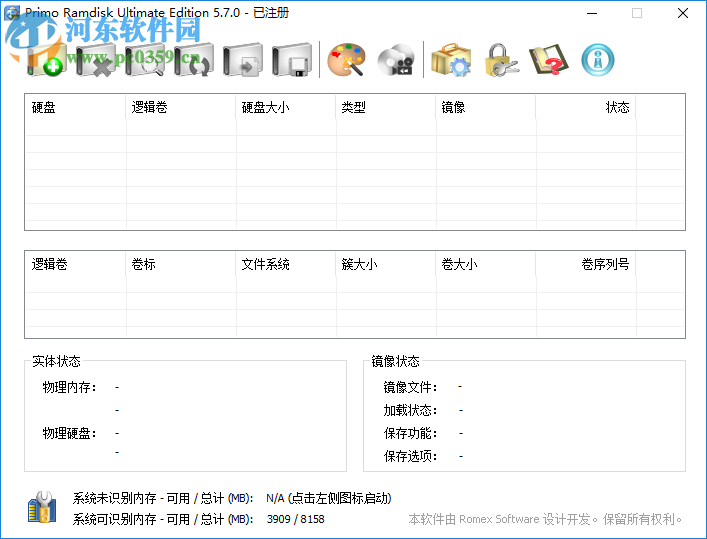Open the package settings gear icon
This screenshot has height=539, width=707.
(x=451, y=60)
